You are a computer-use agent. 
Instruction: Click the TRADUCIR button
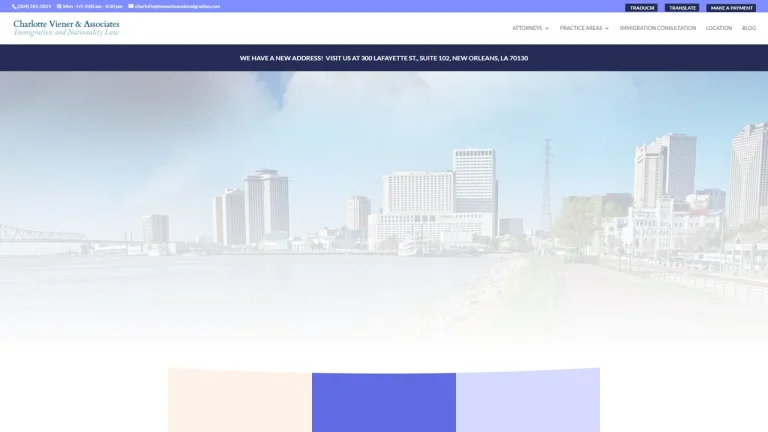[642, 8]
